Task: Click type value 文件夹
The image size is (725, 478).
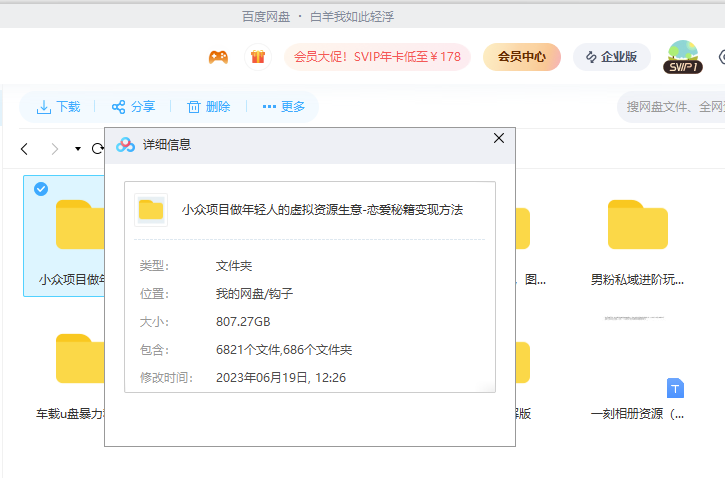Action: click(x=234, y=266)
